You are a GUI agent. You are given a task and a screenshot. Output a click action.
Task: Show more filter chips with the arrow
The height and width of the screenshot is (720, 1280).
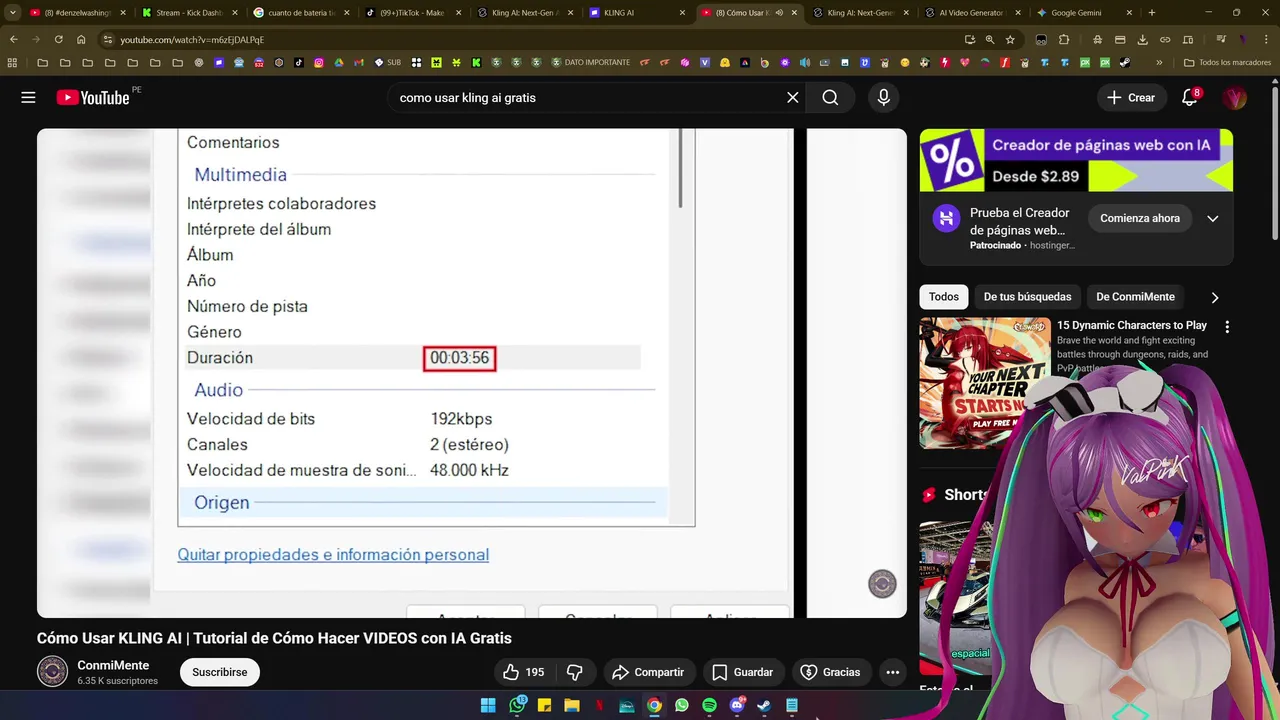point(1215,297)
